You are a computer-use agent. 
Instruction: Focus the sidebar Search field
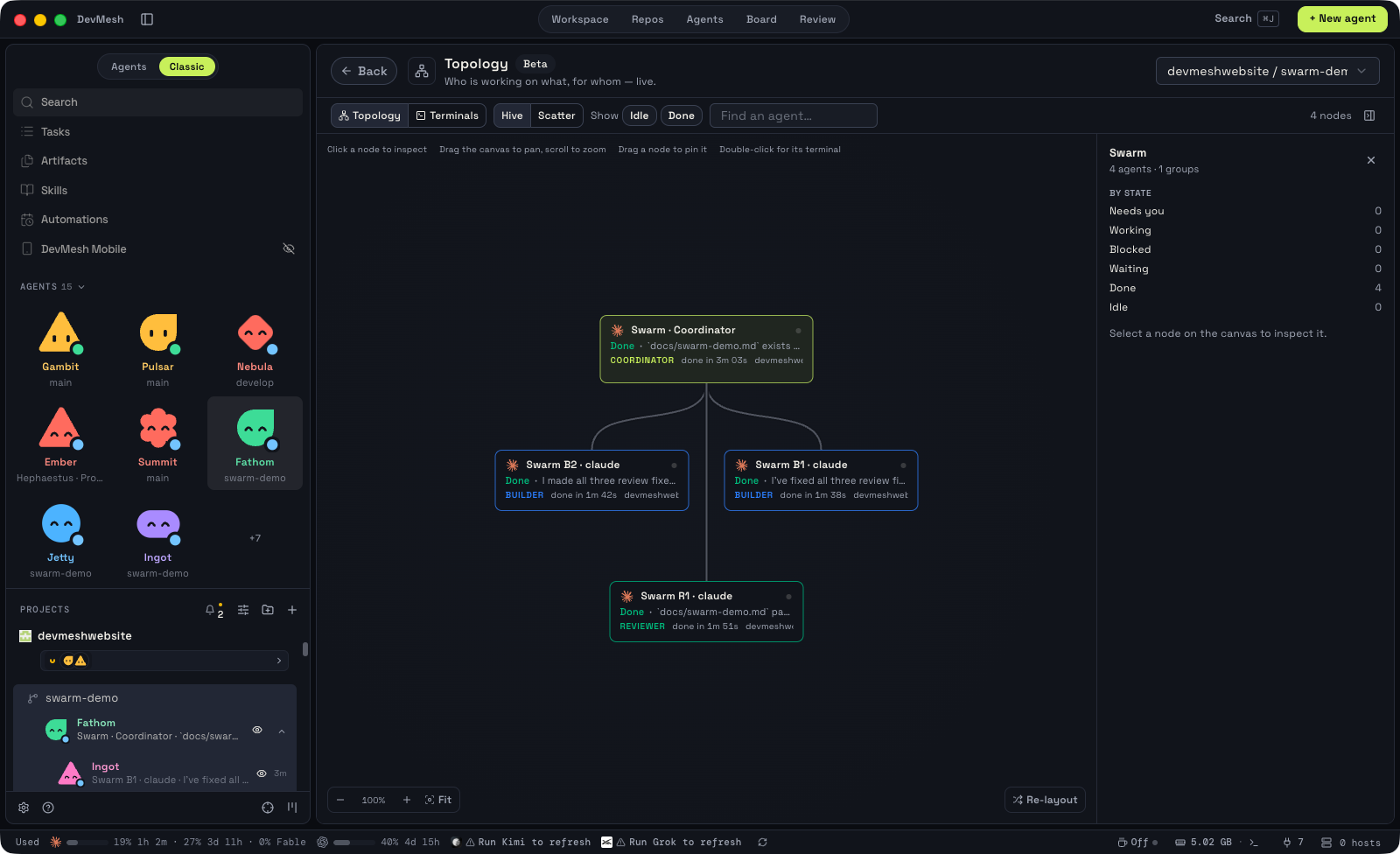tap(157, 102)
